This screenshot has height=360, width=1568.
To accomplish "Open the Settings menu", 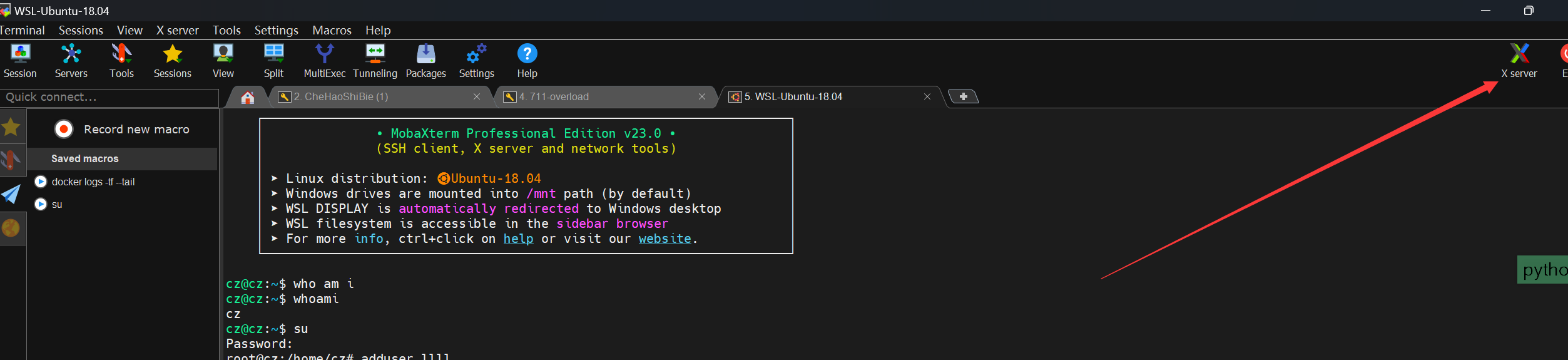I will pos(276,30).
